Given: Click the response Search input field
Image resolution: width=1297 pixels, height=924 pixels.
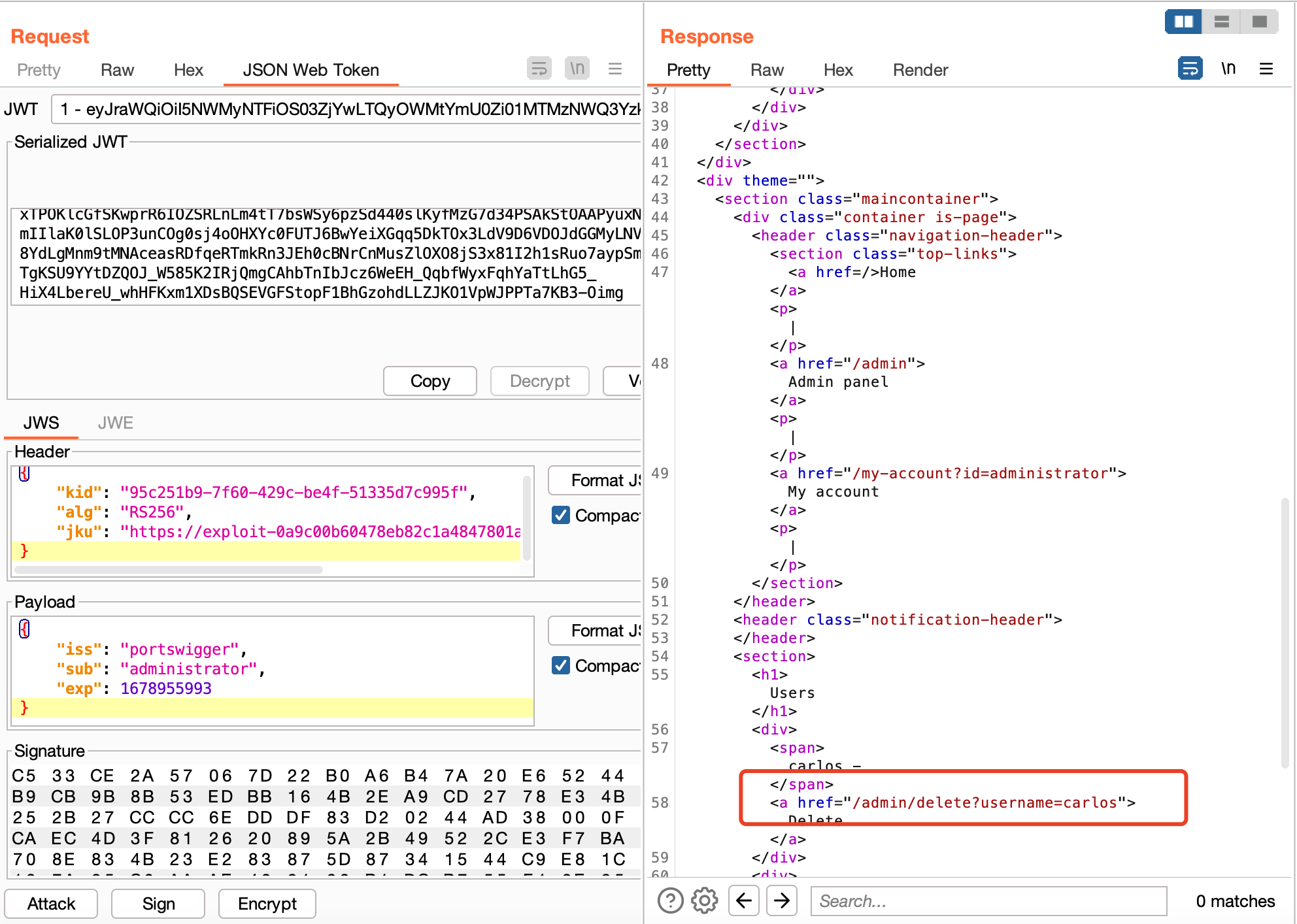Looking at the screenshot, I should point(988,900).
